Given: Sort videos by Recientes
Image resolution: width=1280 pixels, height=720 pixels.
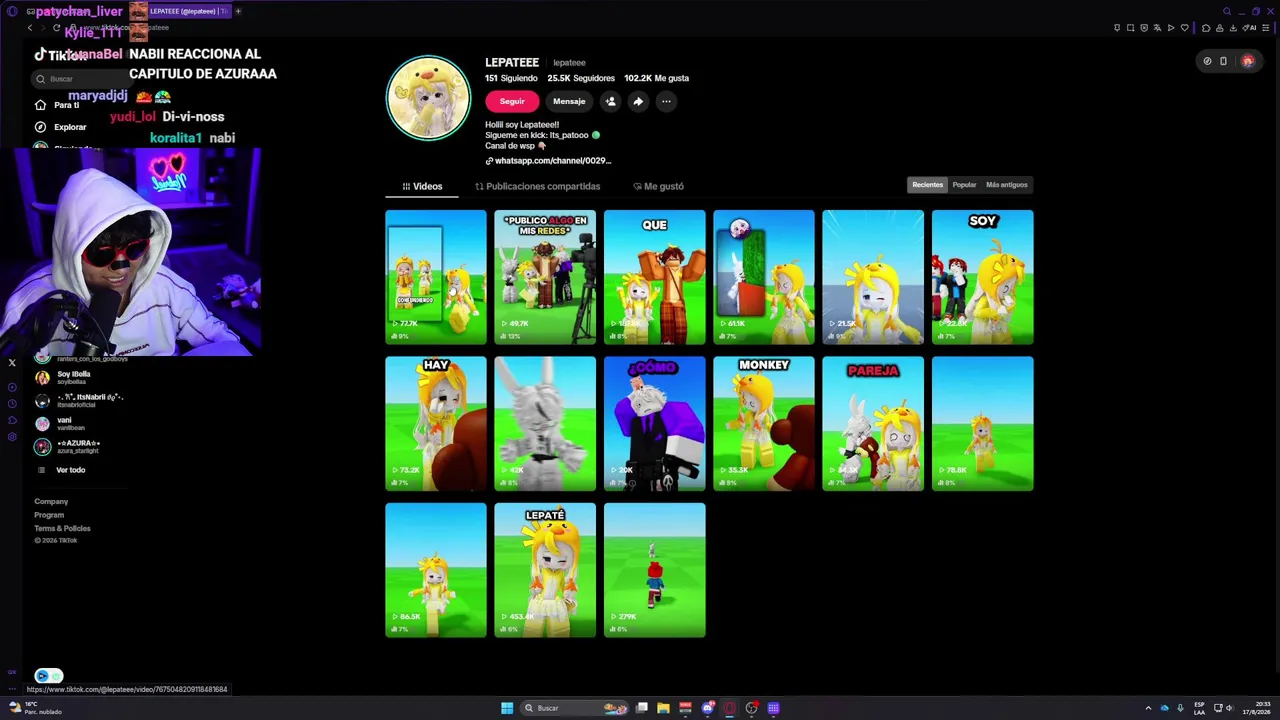Looking at the screenshot, I should pyautogui.click(x=927, y=185).
